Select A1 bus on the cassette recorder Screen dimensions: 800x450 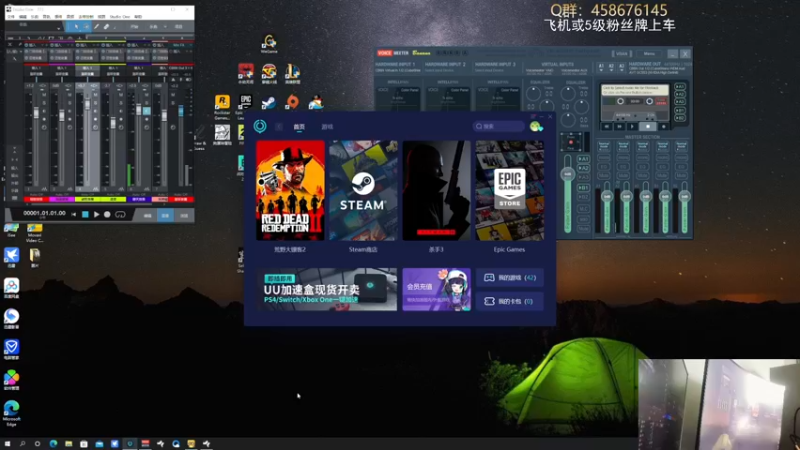tap(680, 87)
